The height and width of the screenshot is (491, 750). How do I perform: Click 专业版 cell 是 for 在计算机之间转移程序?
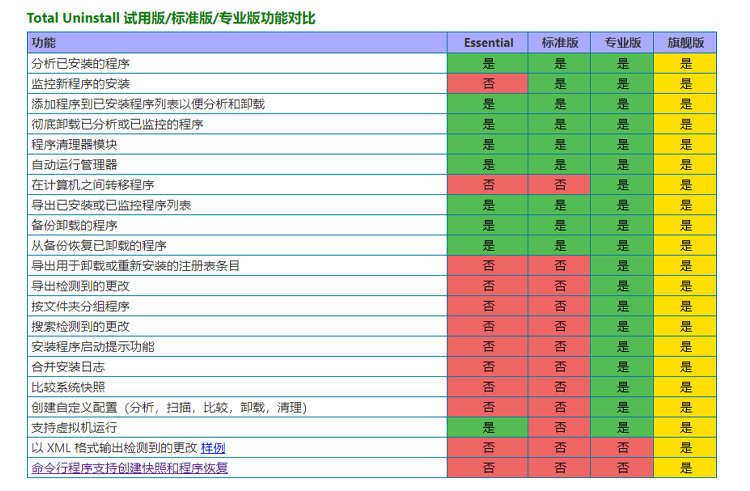(622, 185)
